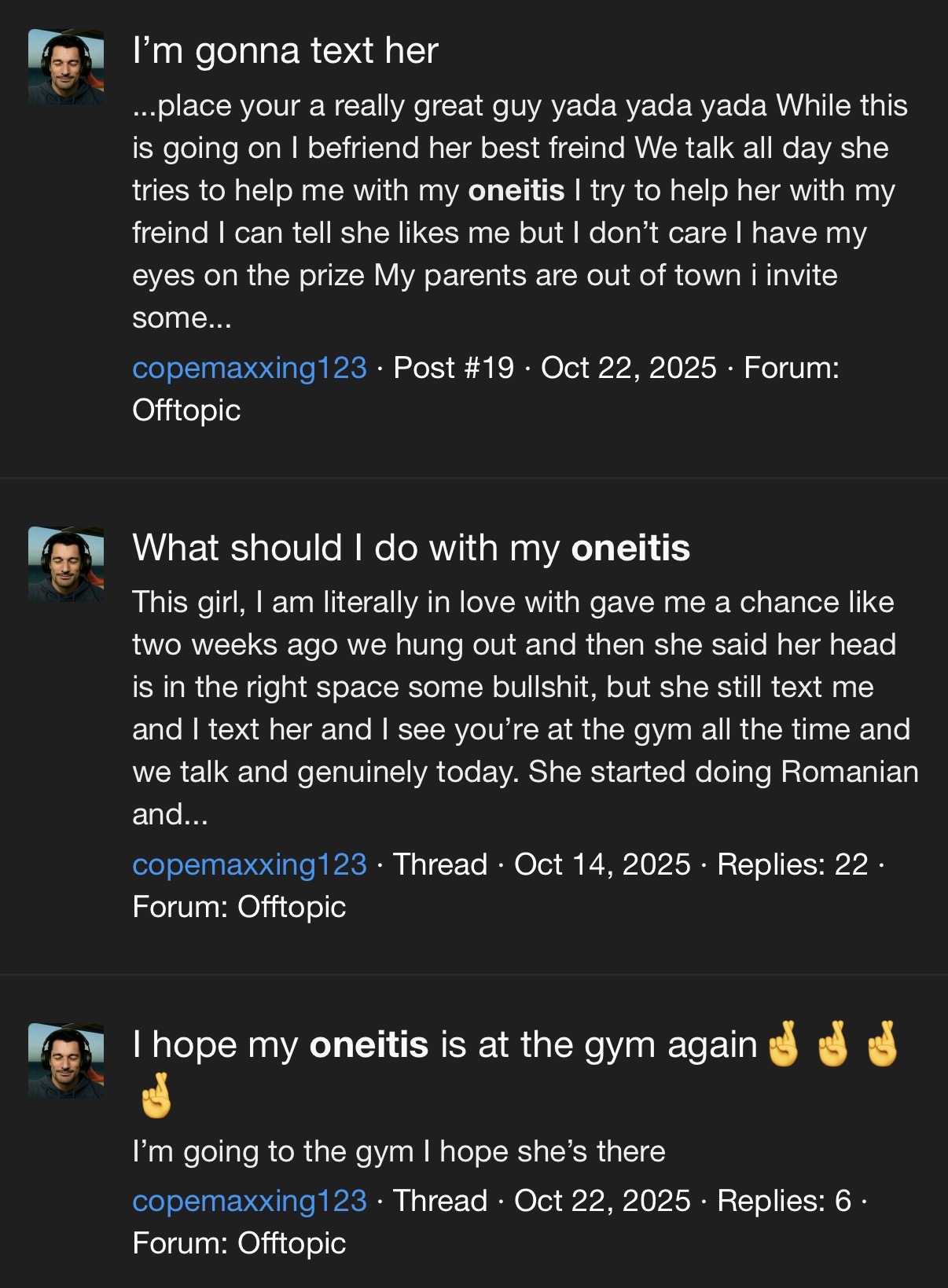This screenshot has width=948, height=1288.
Task: Click the Oct 14, 2025 date
Action: point(602,864)
